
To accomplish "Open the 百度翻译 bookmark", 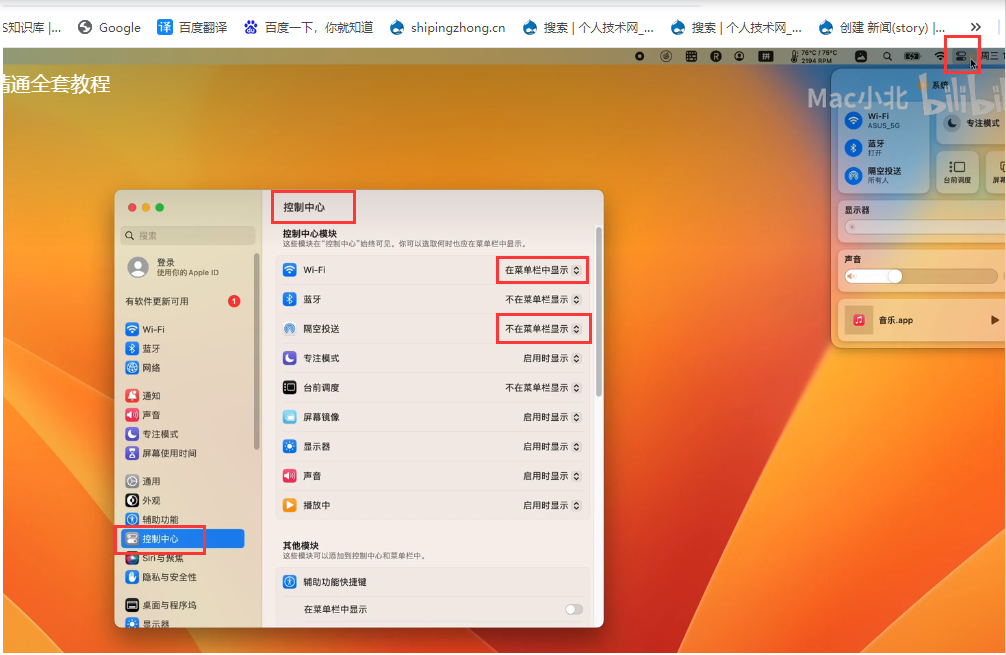I will point(192,28).
